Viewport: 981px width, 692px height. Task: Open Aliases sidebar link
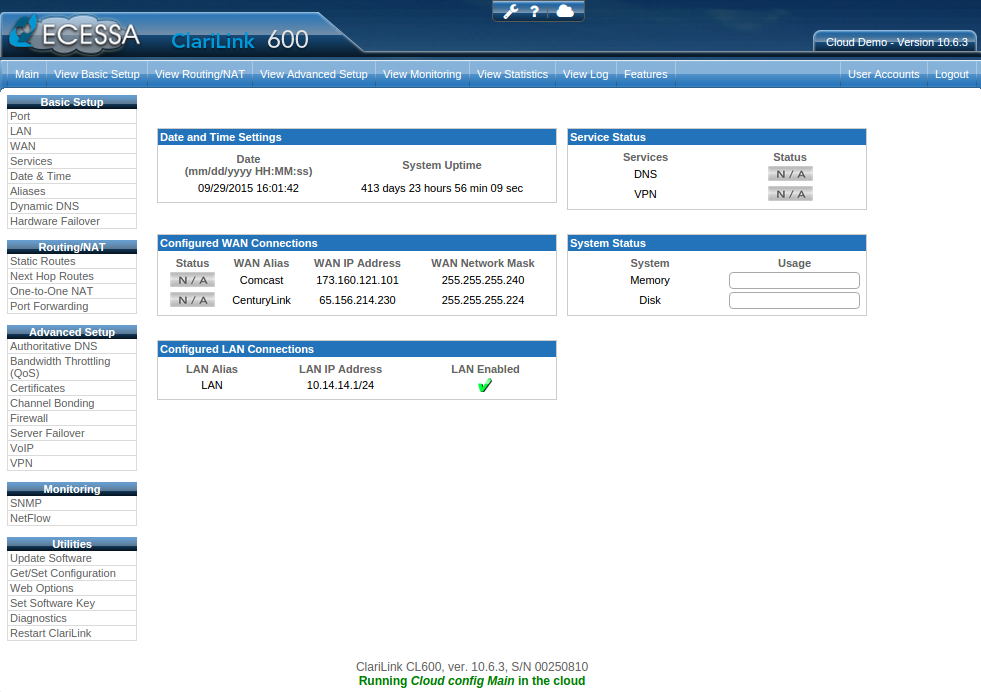pyautogui.click(x=72, y=191)
